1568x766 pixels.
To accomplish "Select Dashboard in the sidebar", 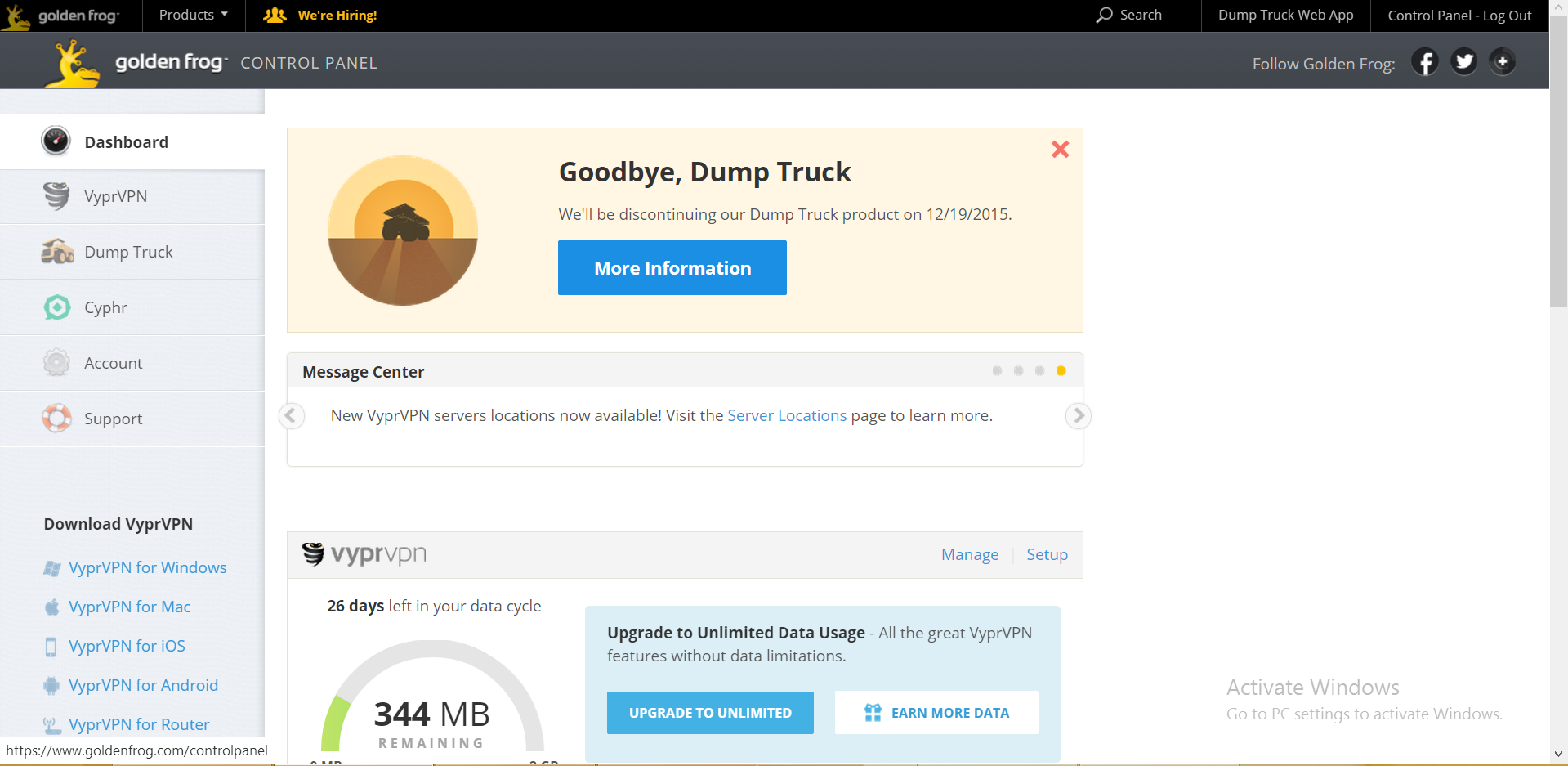I will [132, 141].
